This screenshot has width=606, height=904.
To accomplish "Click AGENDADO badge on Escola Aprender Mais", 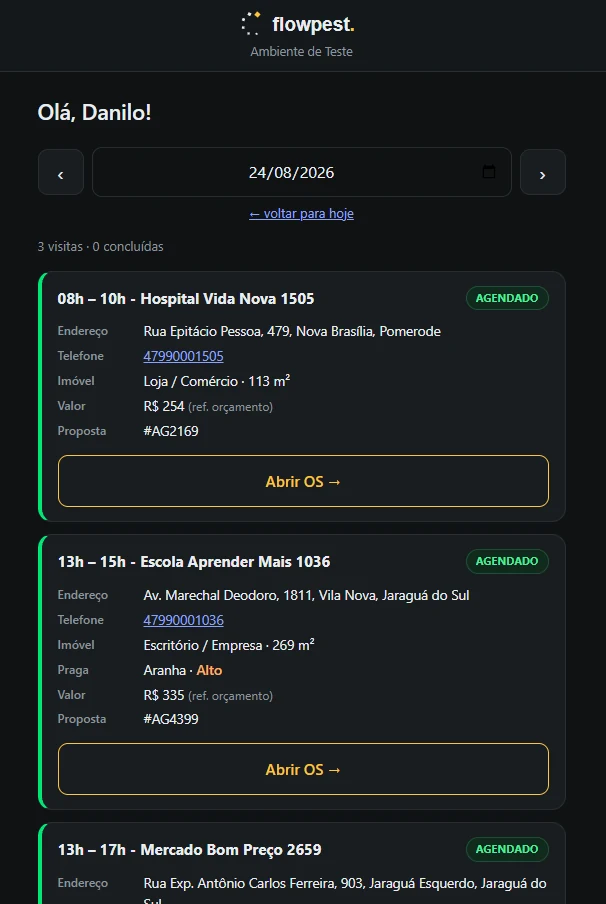I will click(x=507, y=561).
